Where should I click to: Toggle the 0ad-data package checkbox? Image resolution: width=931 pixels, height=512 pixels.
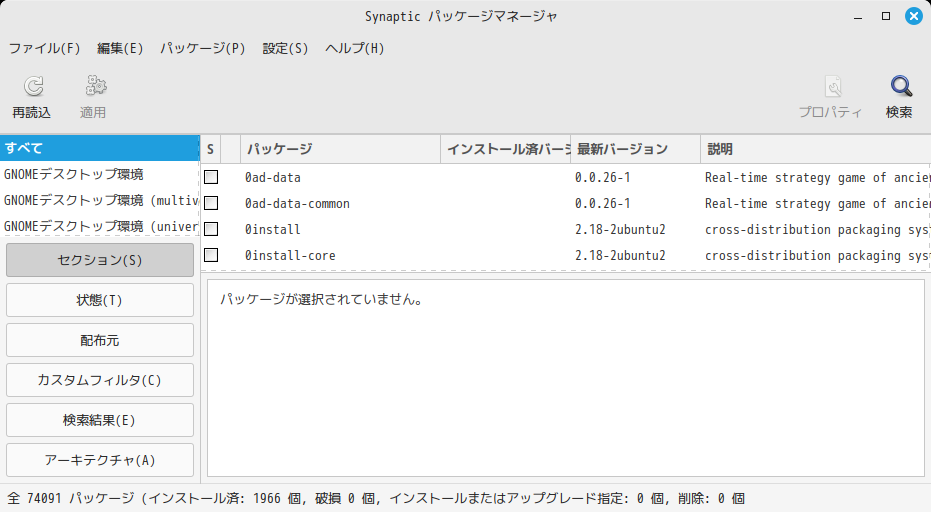[211, 177]
